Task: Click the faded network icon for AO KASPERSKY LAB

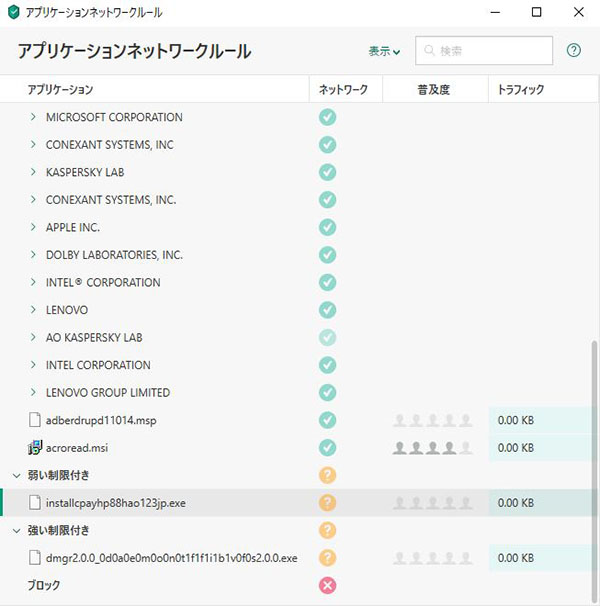Action: click(327, 337)
